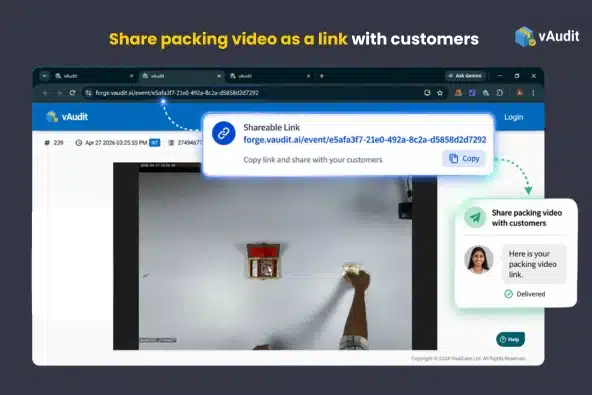Click the install app icon in address bar
592x395 pixels.
click(x=427, y=93)
